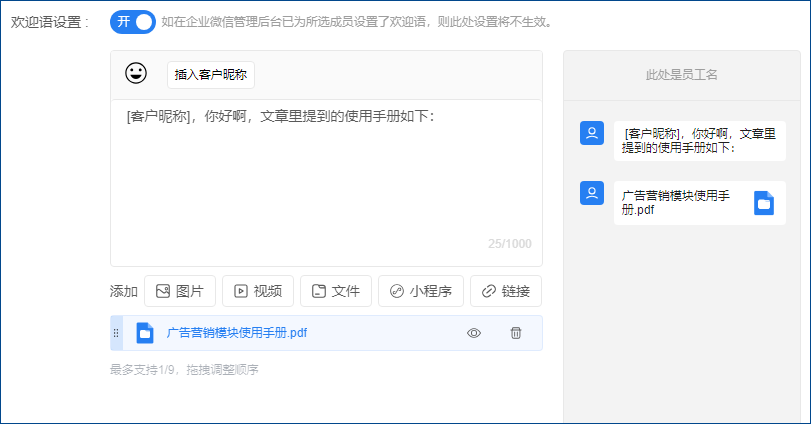The height and width of the screenshot is (424, 811).
Task: Add a link via 链接 button
Action: 506,291
